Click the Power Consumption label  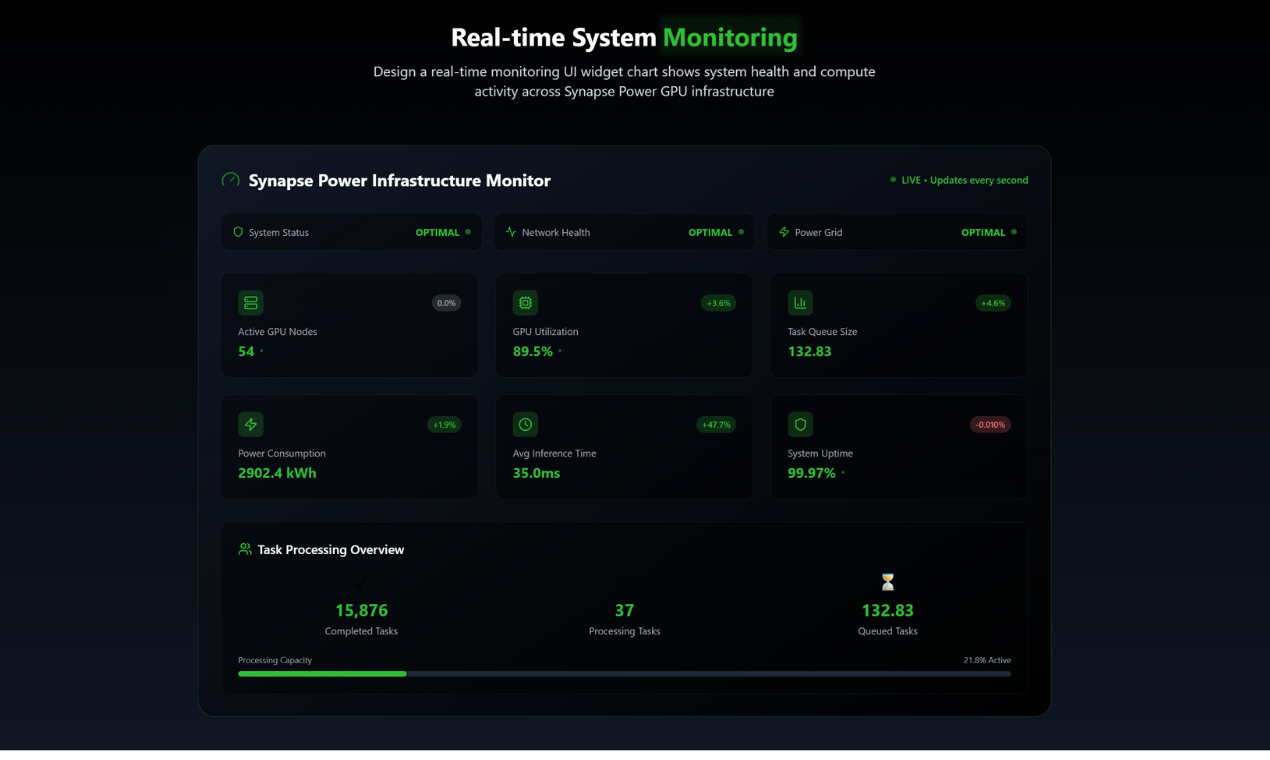coord(282,453)
